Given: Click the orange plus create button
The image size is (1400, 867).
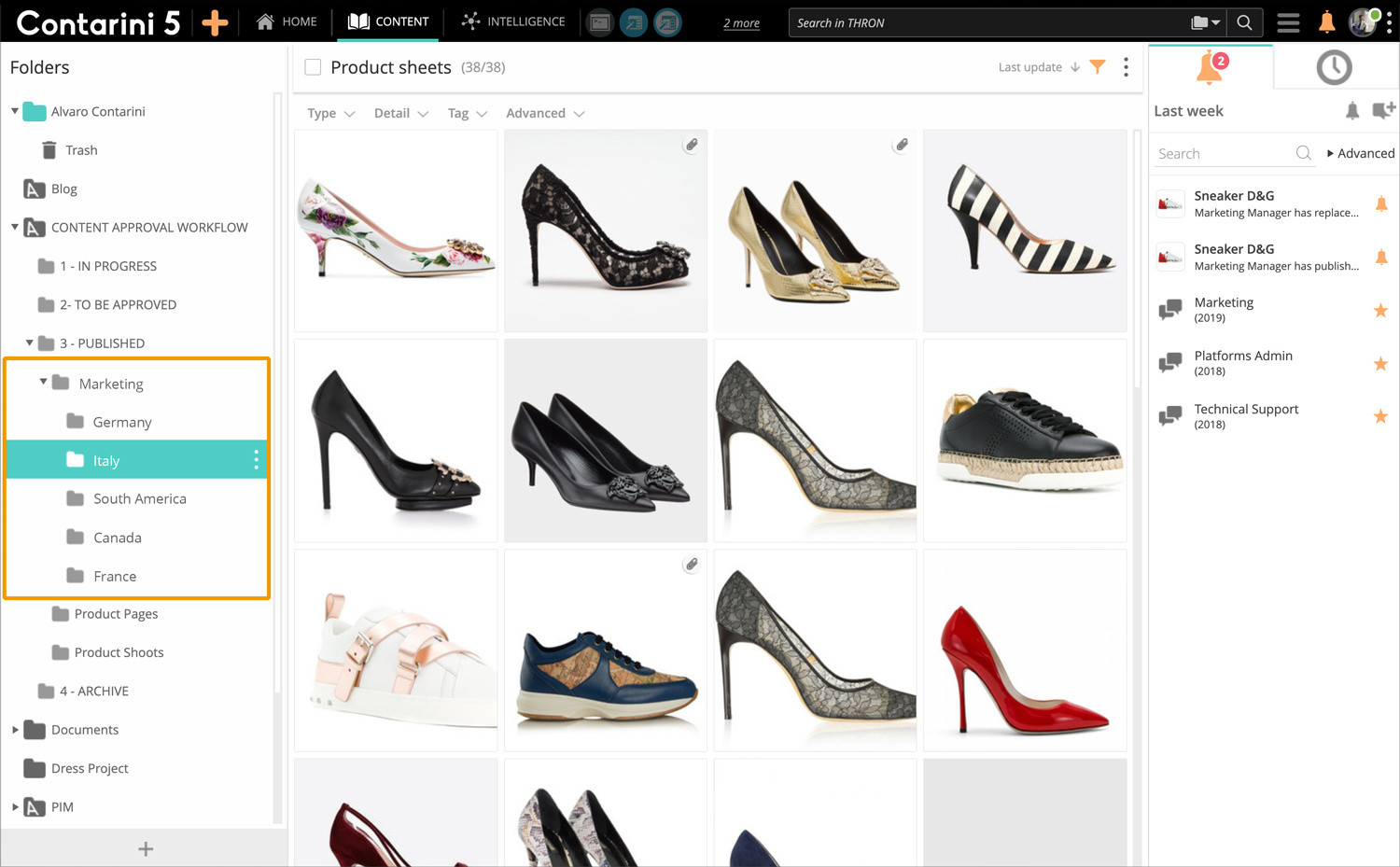Looking at the screenshot, I should coord(215,22).
